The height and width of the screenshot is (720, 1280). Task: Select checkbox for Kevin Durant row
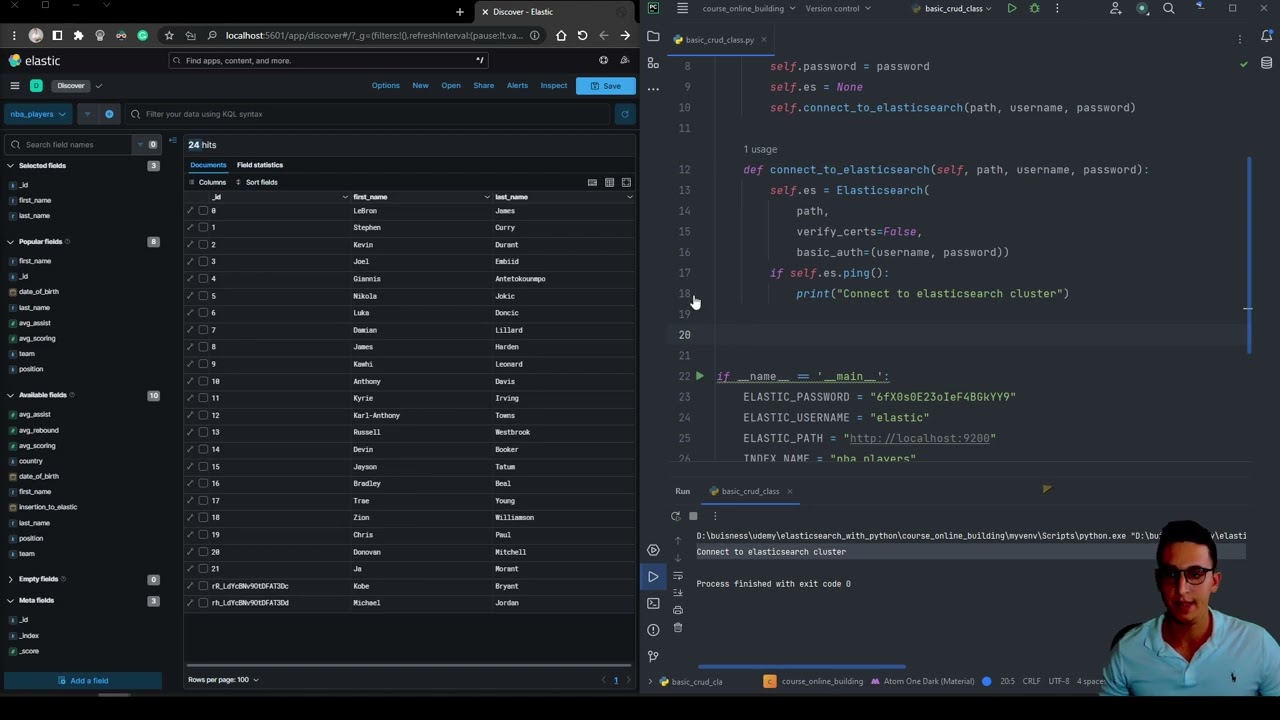coord(203,245)
